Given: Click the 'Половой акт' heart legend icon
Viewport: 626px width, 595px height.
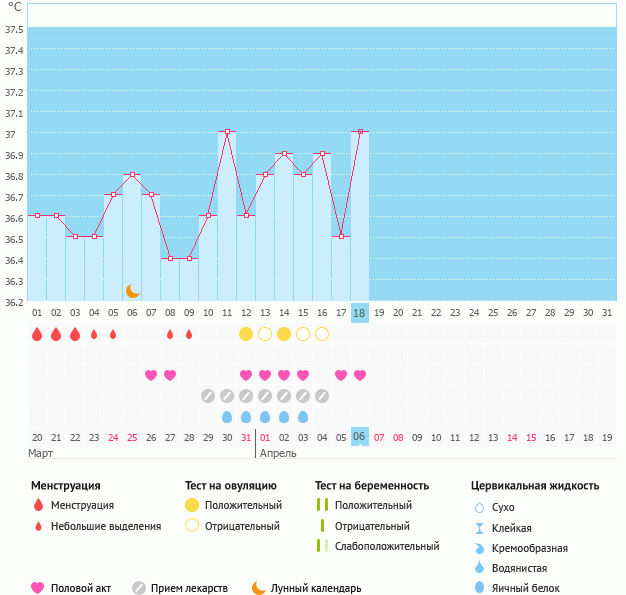Looking at the screenshot, I should point(38,588).
